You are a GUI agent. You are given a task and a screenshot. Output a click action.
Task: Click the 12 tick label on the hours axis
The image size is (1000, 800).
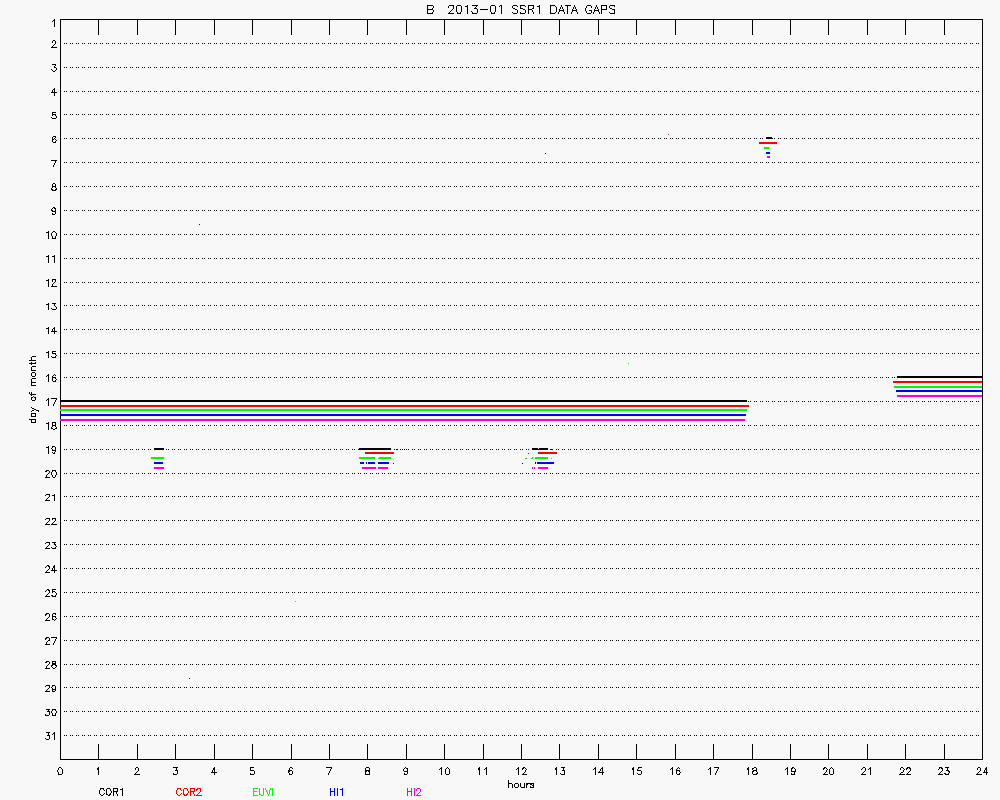520,772
